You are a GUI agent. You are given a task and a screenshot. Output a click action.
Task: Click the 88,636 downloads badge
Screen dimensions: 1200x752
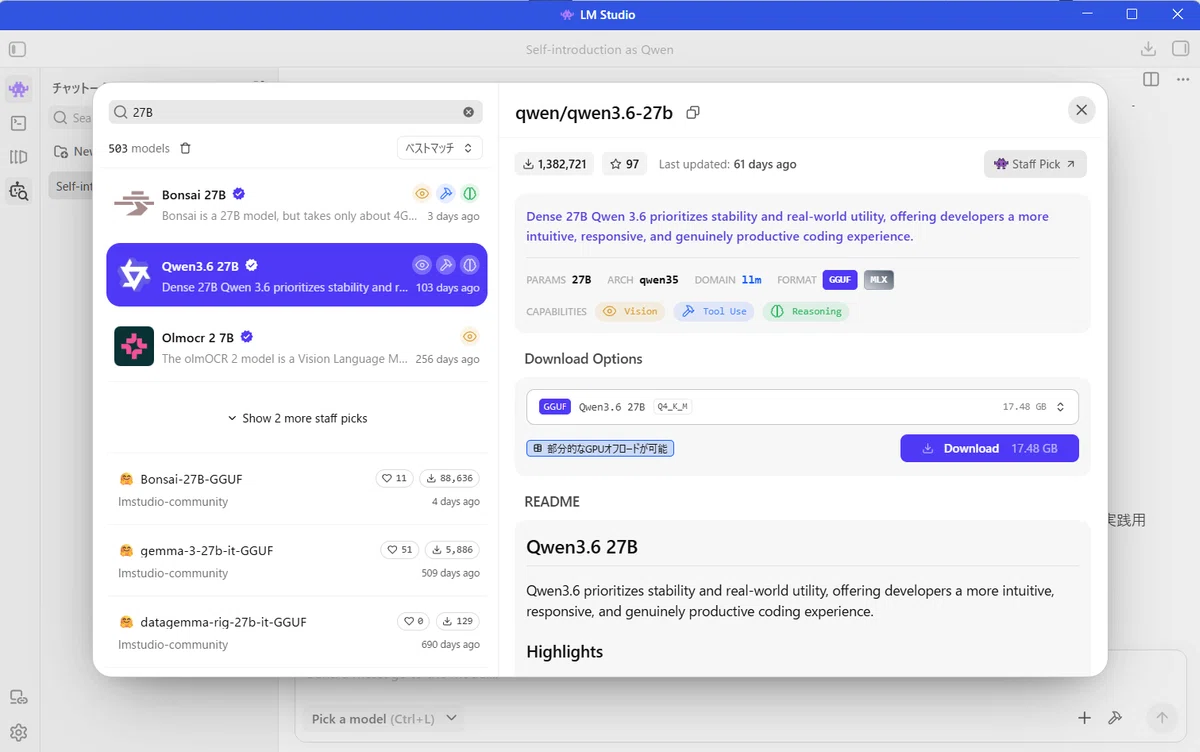[449, 479]
